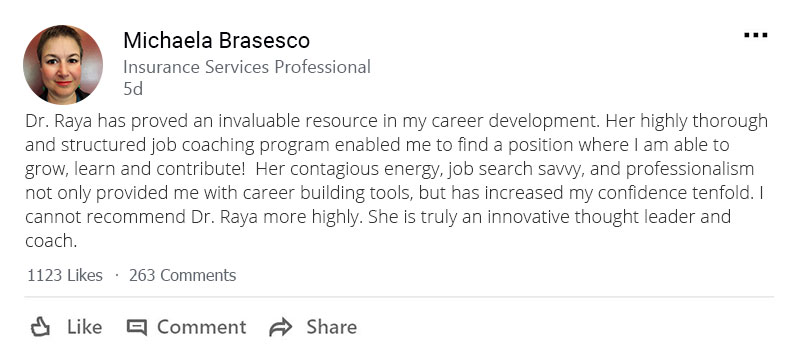The height and width of the screenshot is (361, 800).
Task: Open Michaela Brasesco's profile via her name
Action: point(216,40)
